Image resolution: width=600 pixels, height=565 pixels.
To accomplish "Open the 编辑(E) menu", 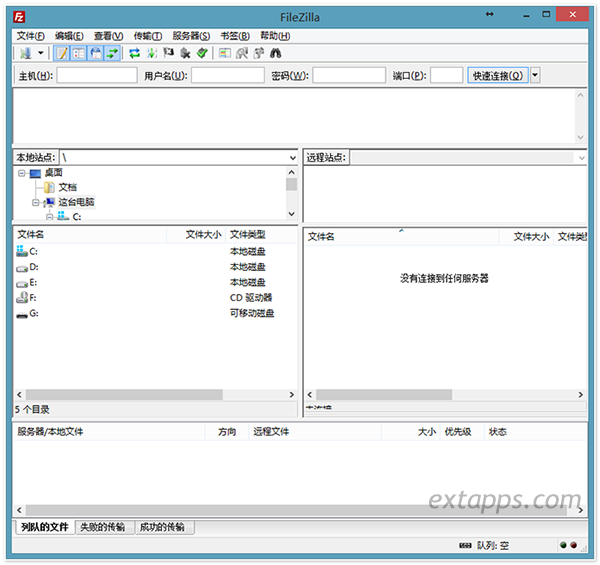I will click(69, 36).
